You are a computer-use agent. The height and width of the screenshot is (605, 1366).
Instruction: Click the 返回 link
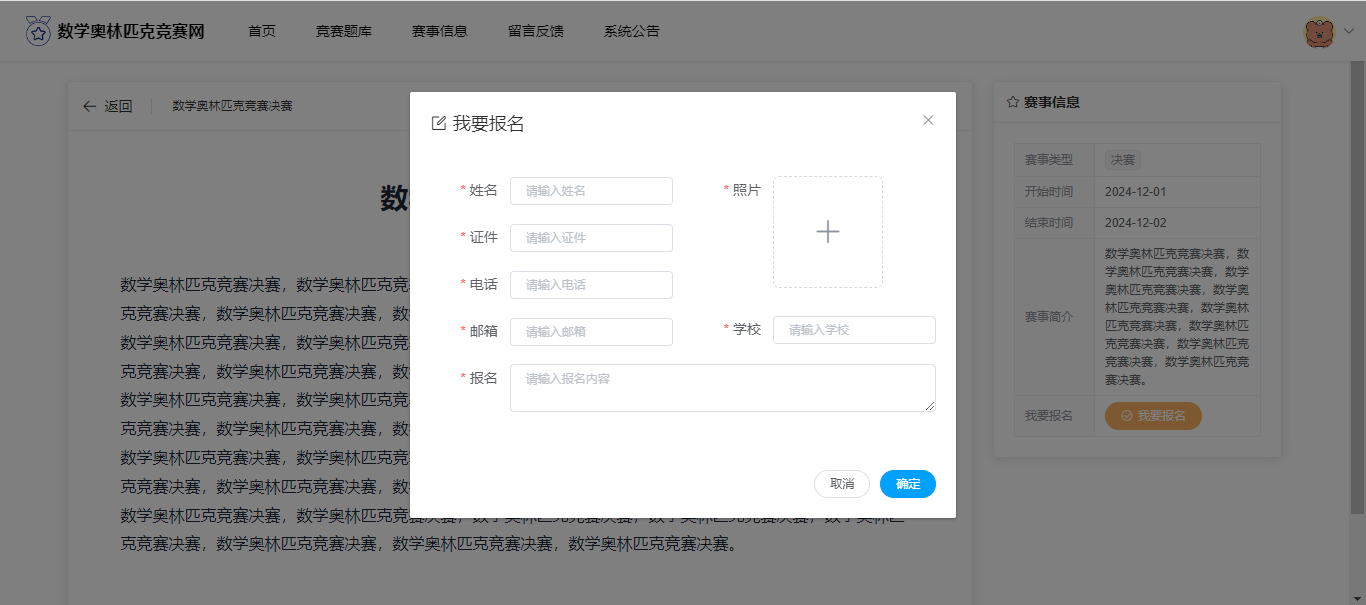119,106
